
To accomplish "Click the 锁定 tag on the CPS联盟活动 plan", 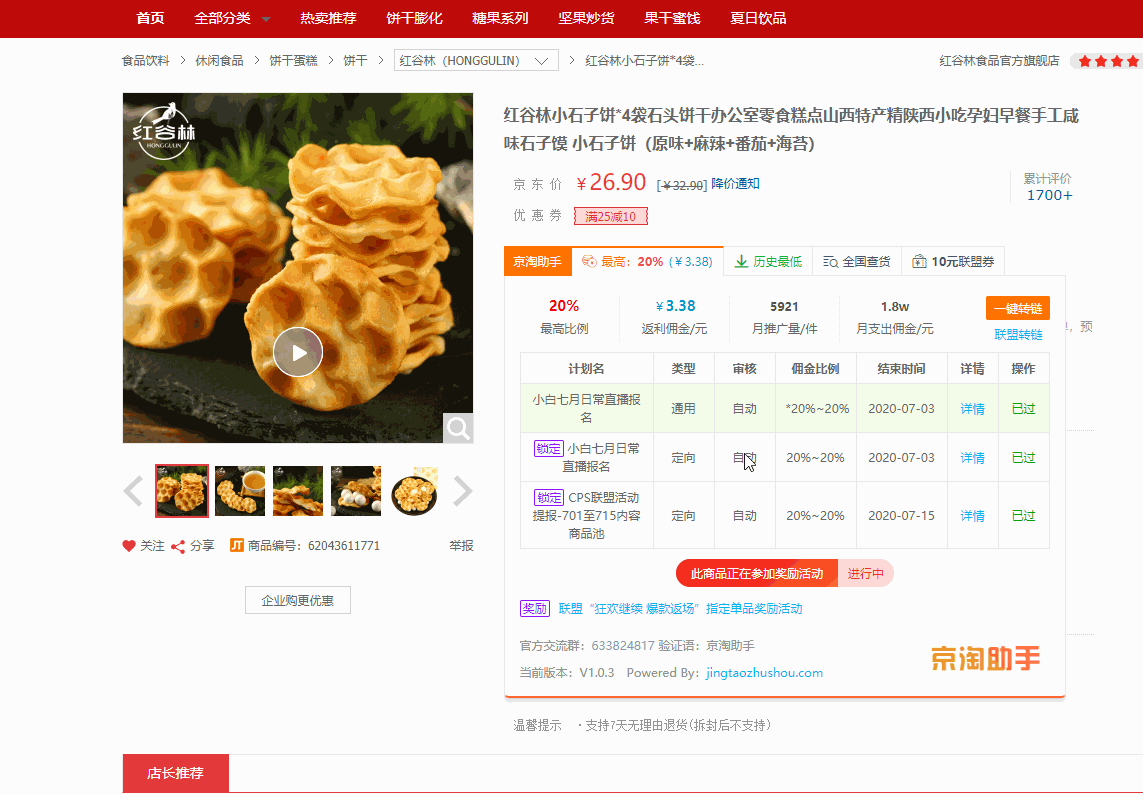I will pyautogui.click(x=549, y=498).
